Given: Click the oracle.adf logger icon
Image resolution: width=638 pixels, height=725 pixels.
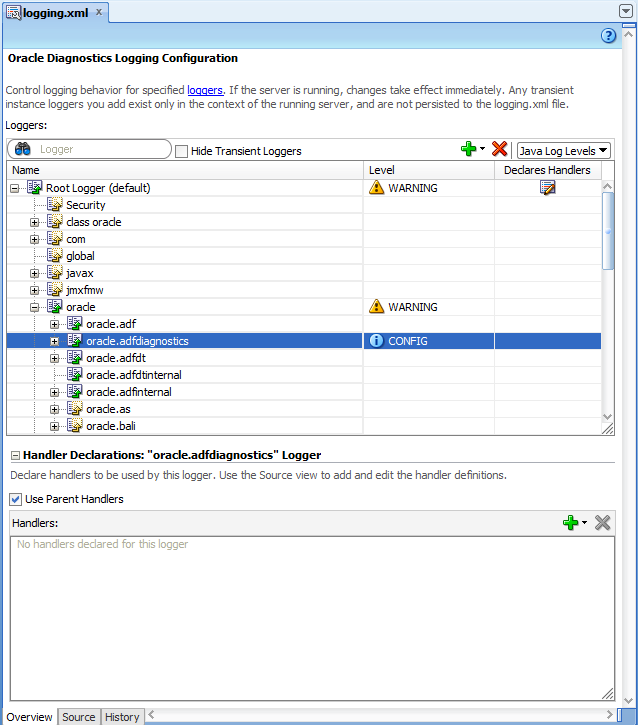Looking at the screenshot, I should click(x=74, y=324).
